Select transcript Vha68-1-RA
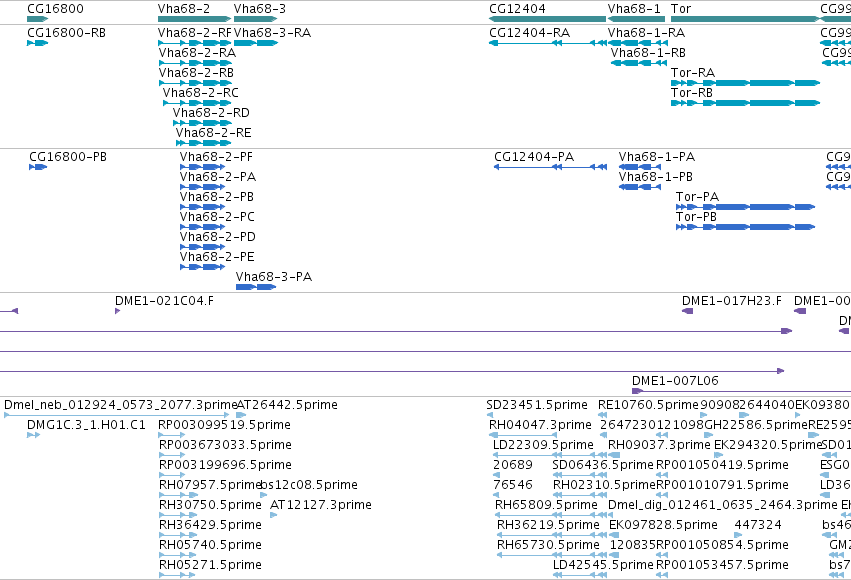Viewport: 851px width, 580px height. [x=637, y=43]
